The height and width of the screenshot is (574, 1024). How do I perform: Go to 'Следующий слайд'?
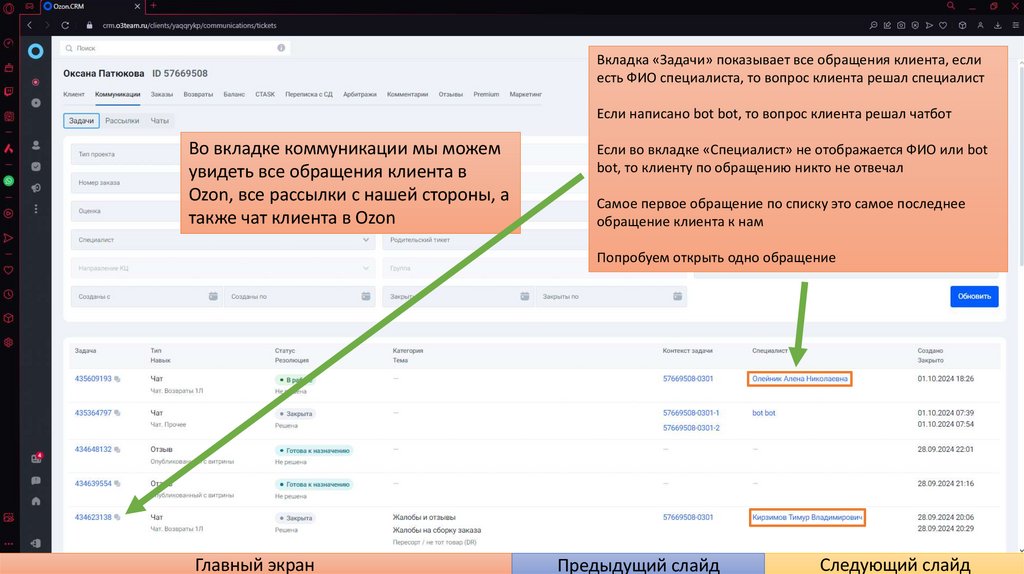(x=894, y=564)
